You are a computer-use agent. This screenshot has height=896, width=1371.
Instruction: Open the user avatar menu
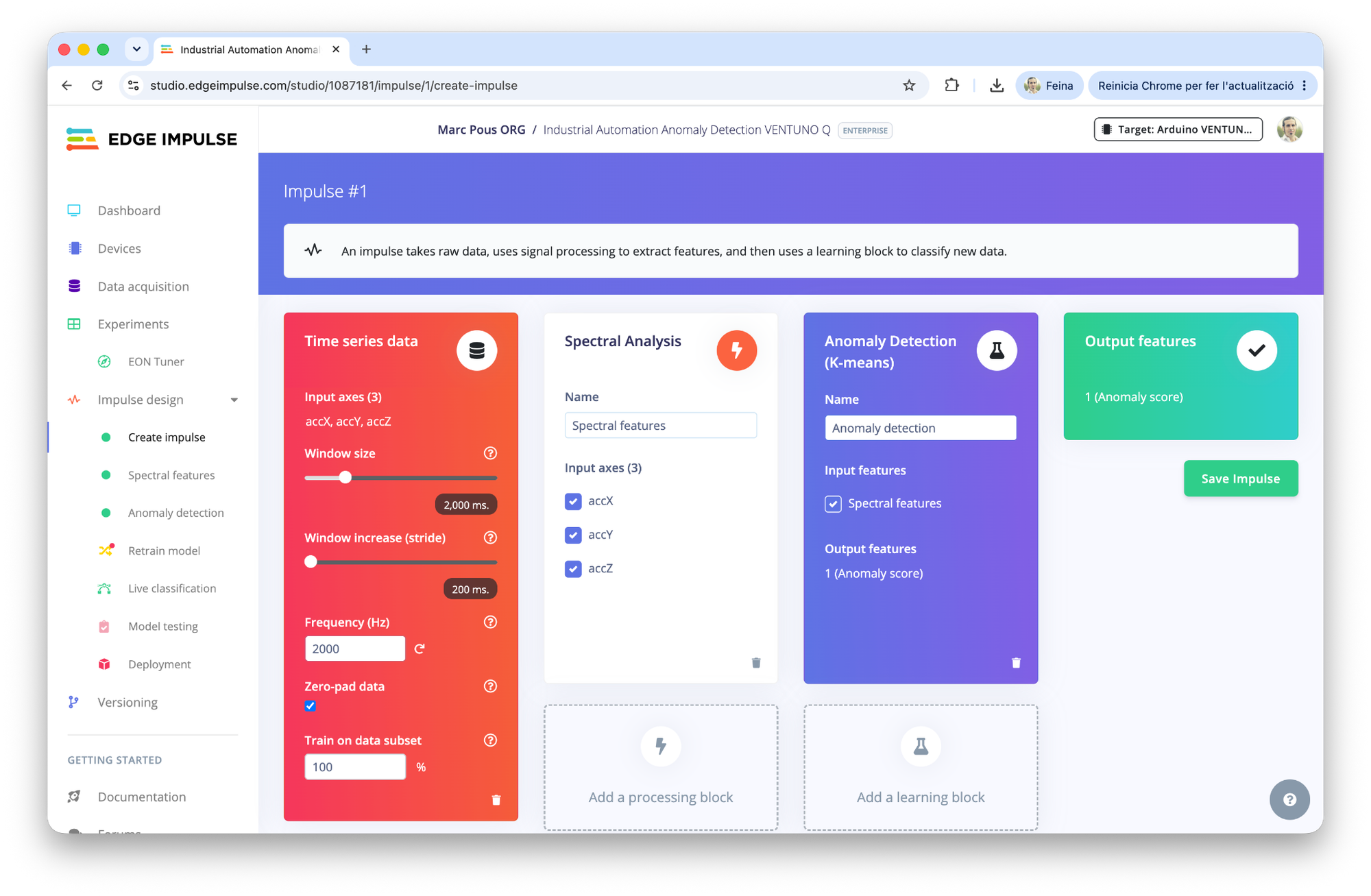pos(1289,130)
